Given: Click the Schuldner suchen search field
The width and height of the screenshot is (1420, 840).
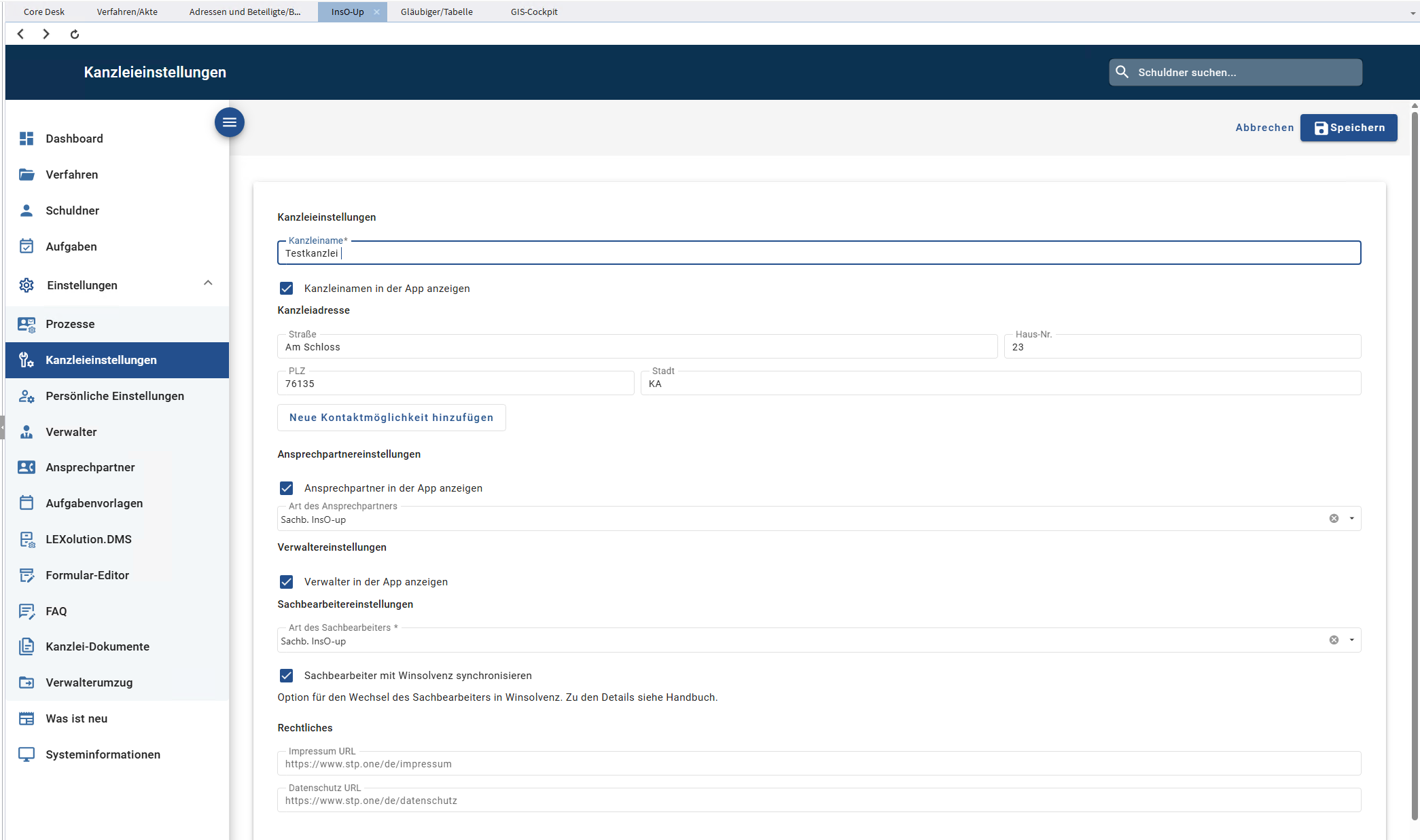Looking at the screenshot, I should 1235,72.
